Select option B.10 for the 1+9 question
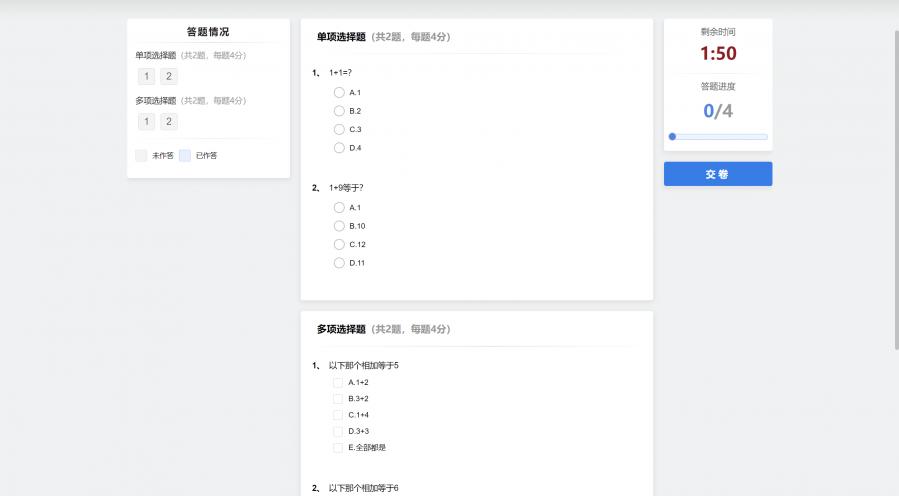 (x=339, y=226)
